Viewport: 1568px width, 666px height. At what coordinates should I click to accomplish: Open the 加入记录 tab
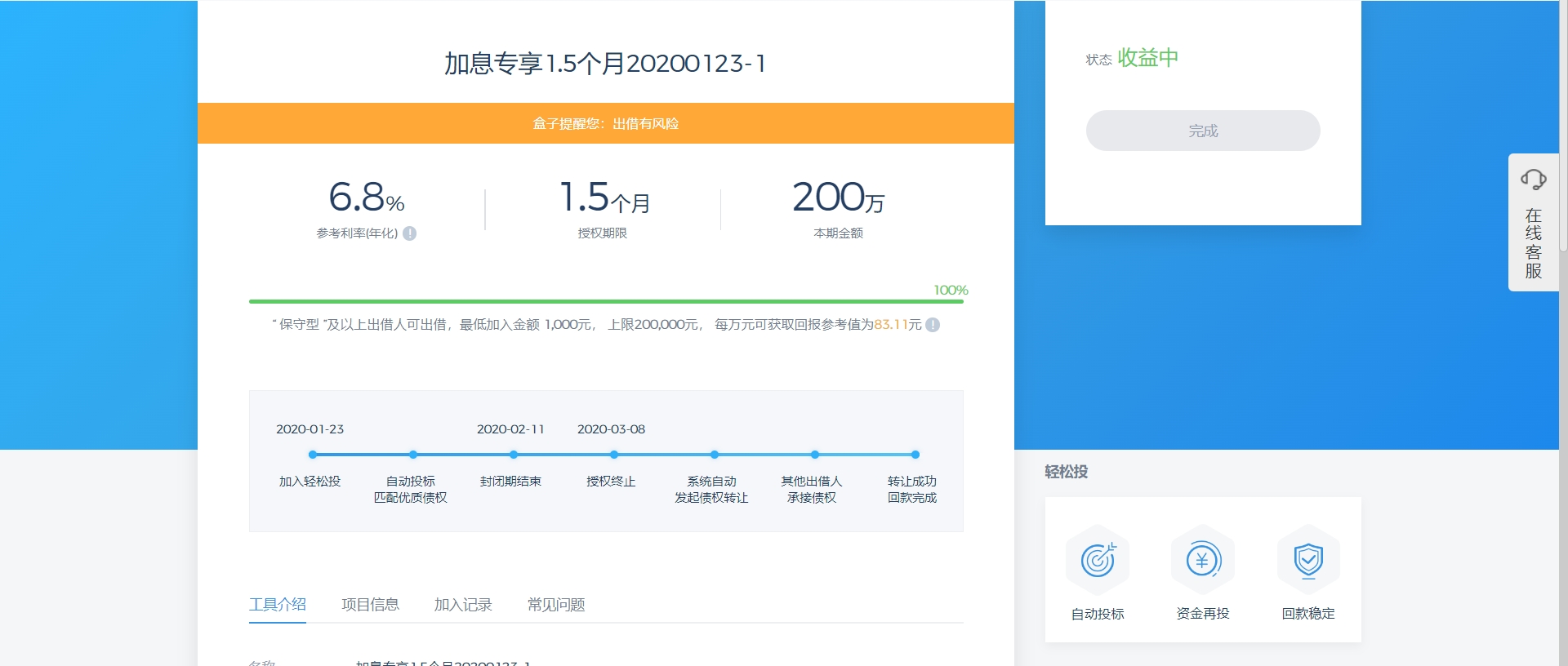[x=463, y=605]
